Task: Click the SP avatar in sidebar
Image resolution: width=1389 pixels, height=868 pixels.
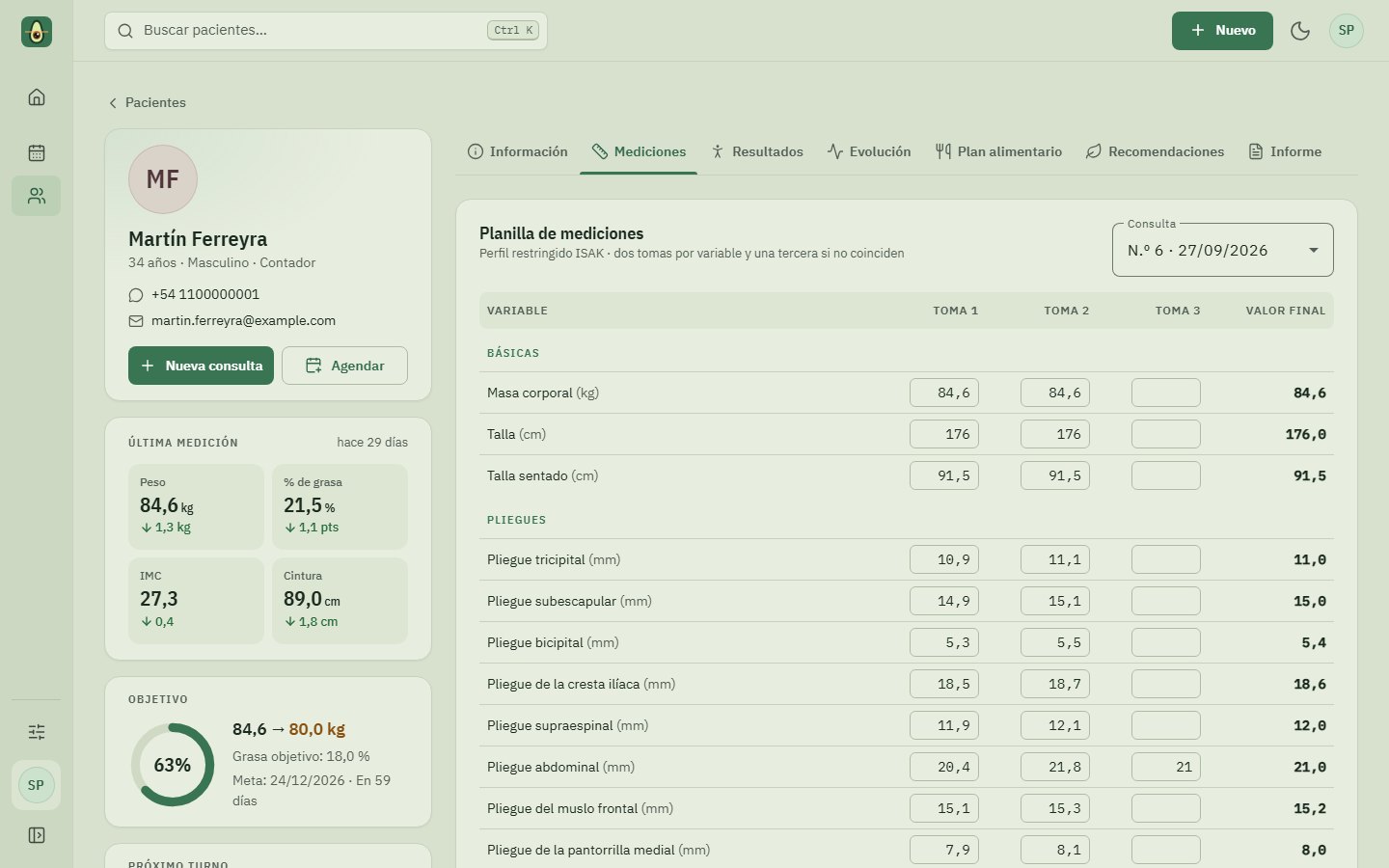Action: tap(36, 785)
